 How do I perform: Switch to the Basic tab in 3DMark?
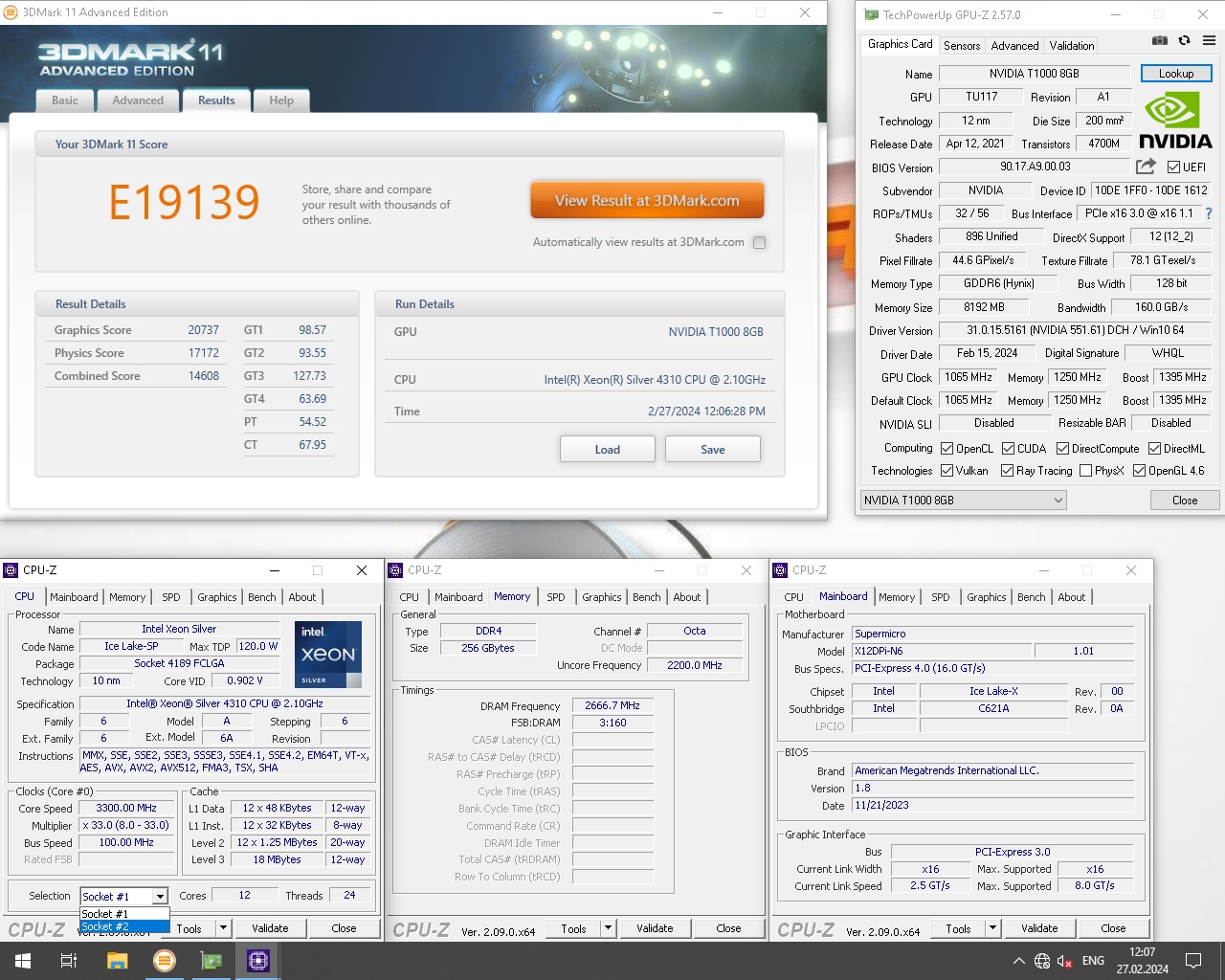pos(65,100)
